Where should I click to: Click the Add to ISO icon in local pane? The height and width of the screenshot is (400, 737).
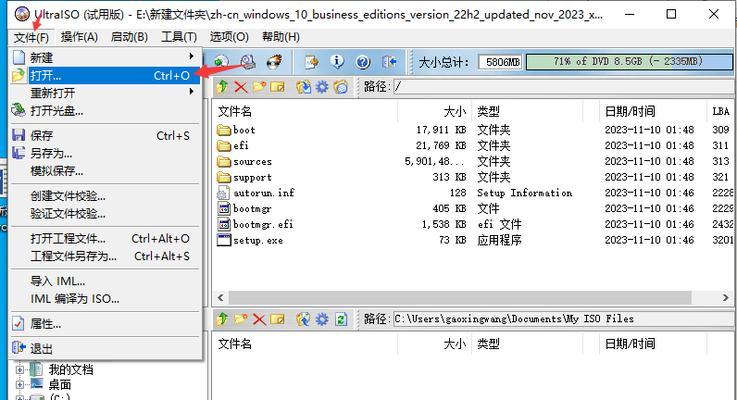(304, 319)
